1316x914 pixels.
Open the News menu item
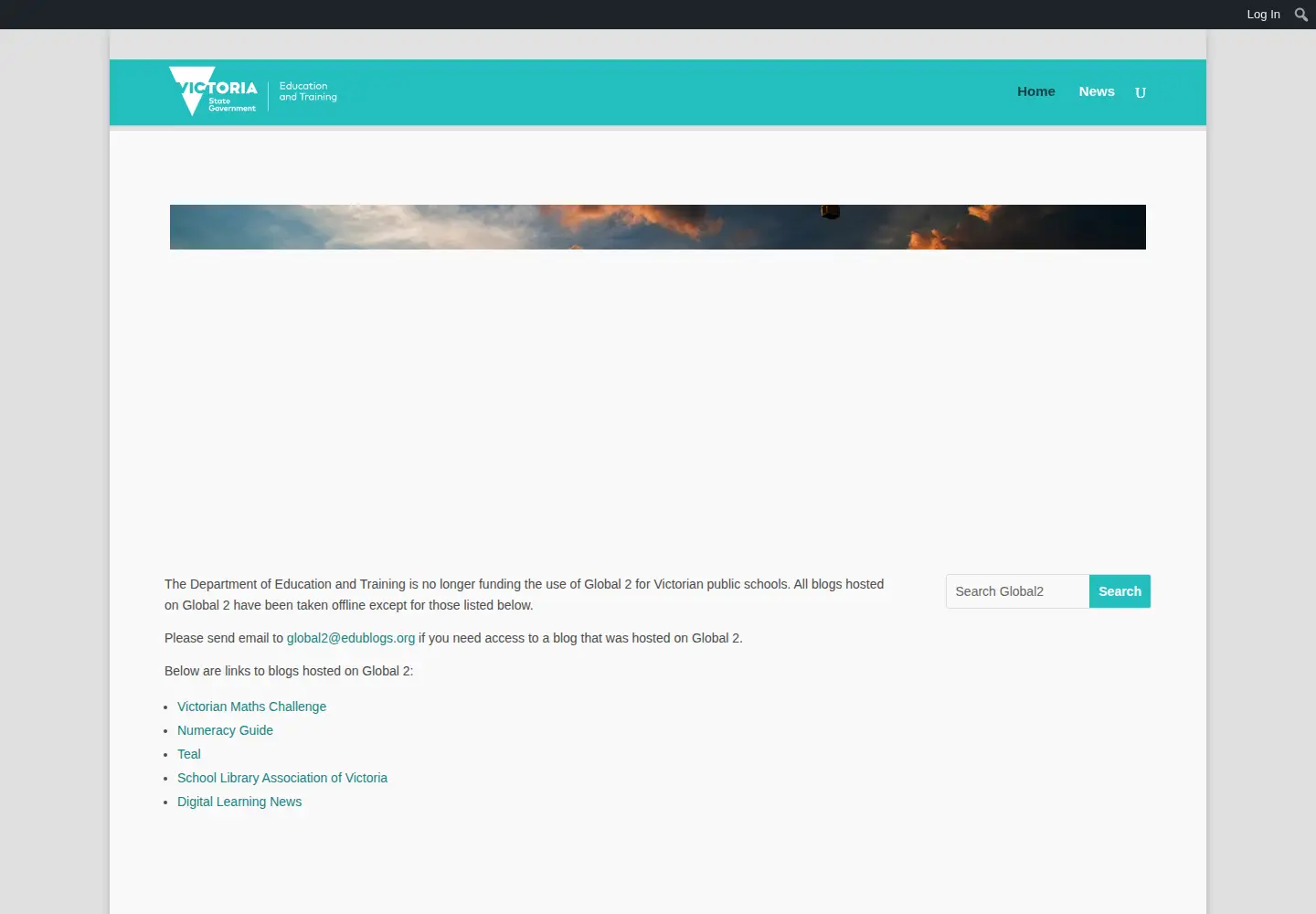click(x=1097, y=91)
